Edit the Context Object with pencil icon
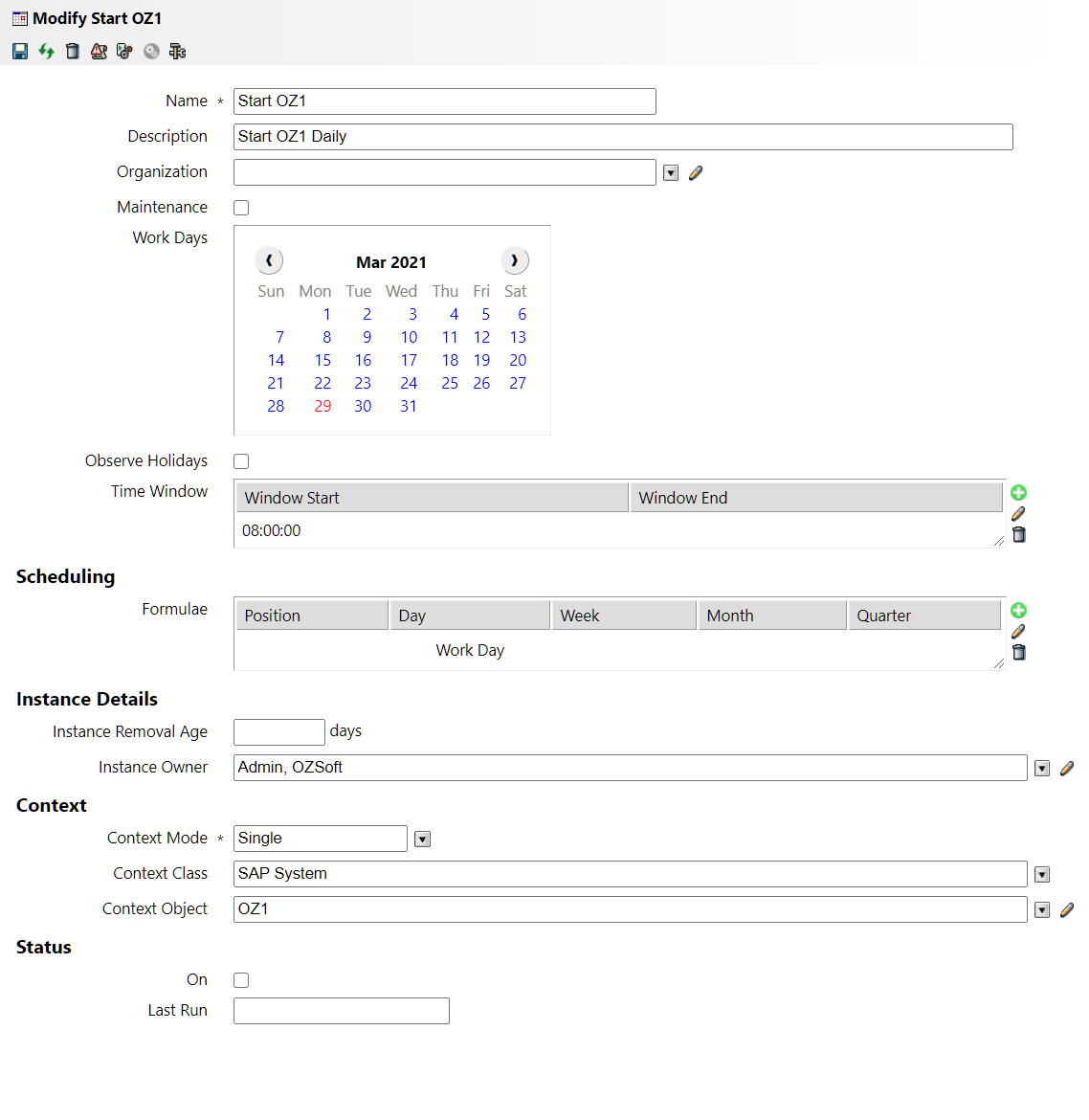 1067,909
